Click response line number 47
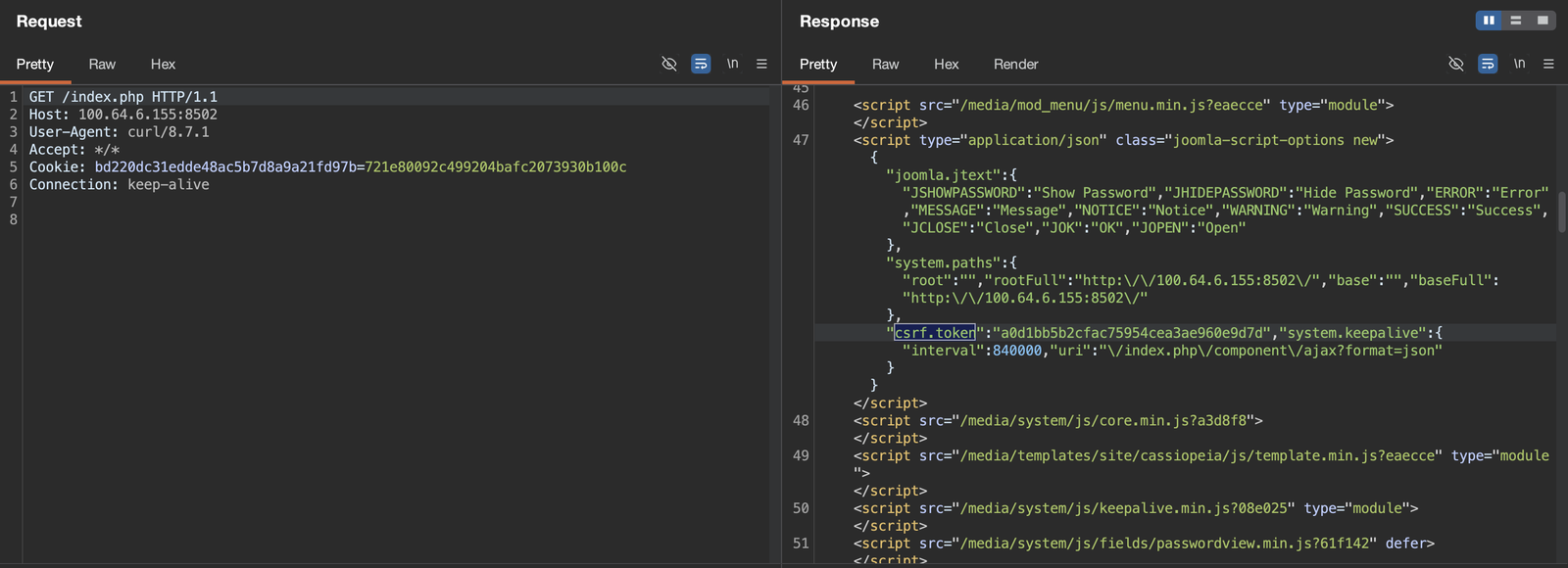1568x568 pixels. point(801,140)
